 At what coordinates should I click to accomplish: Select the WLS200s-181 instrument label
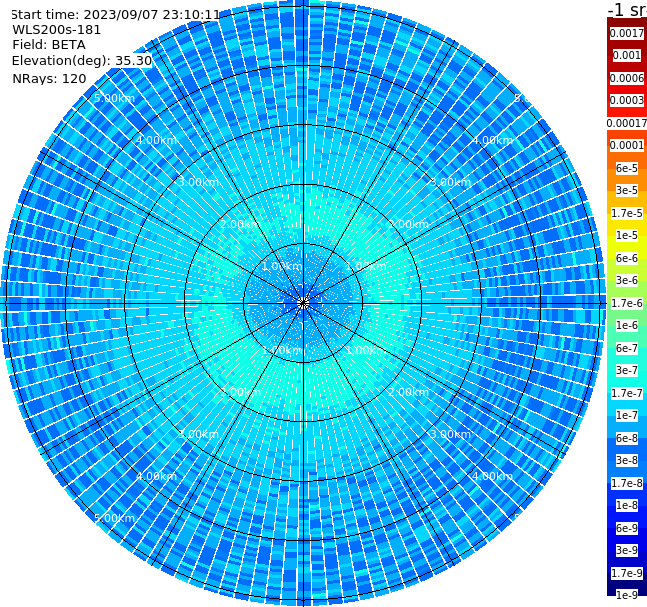(57, 30)
